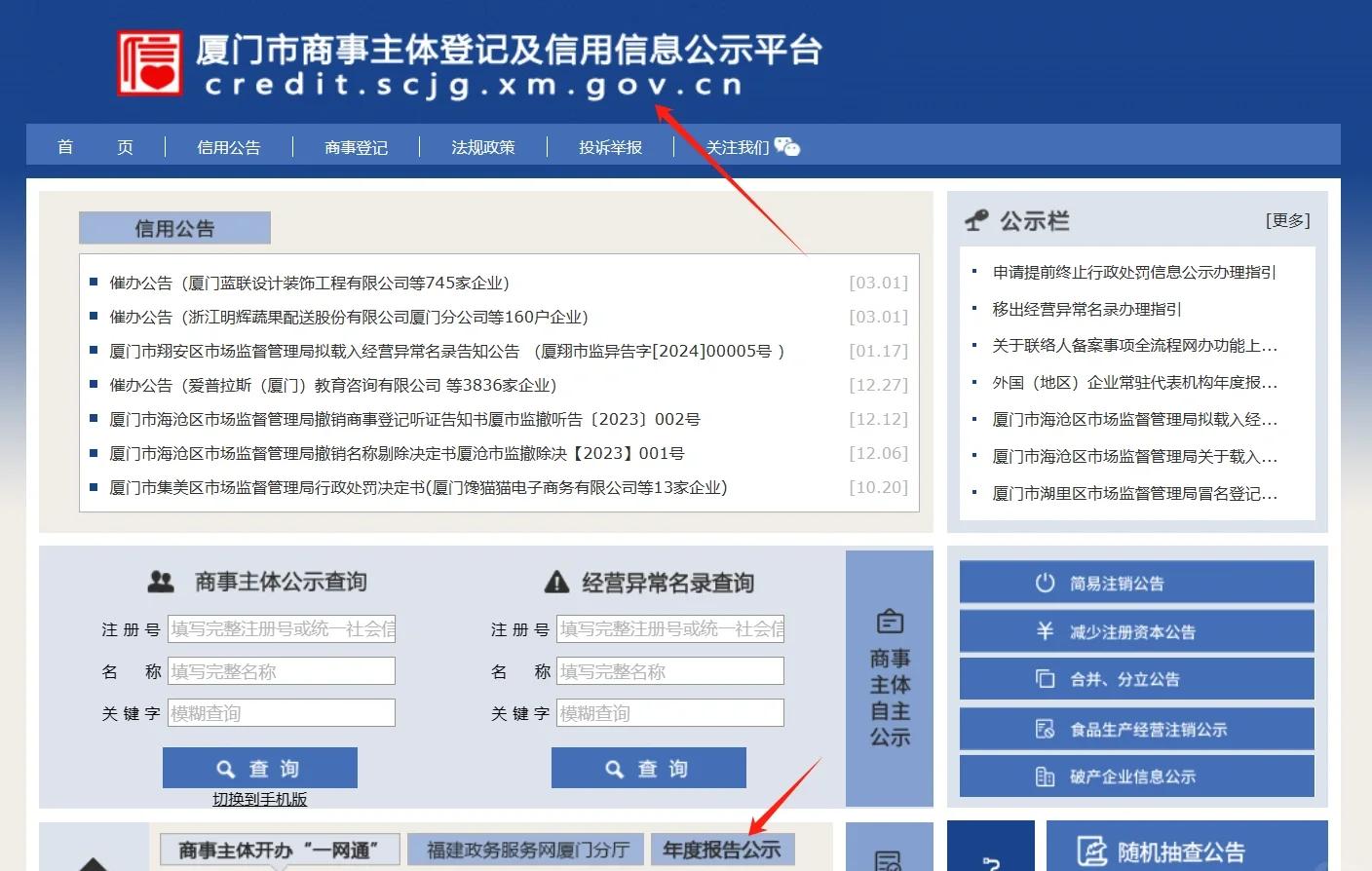1372x871 pixels.
Task: Open the 商事登记 navigation item
Action: 356,147
